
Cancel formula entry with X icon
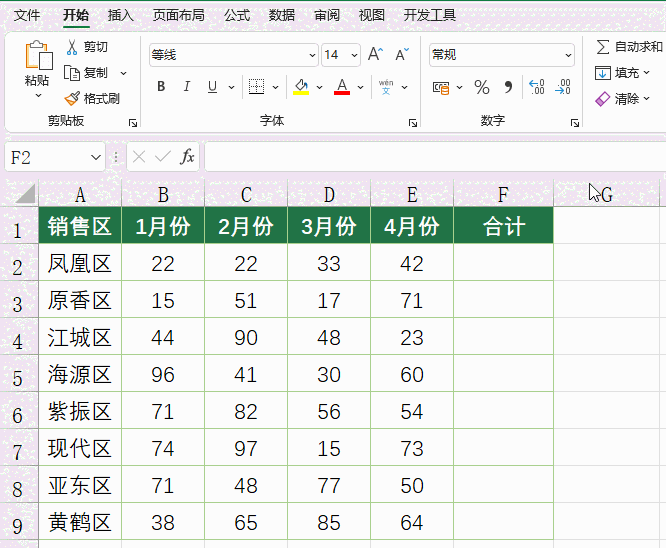pyautogui.click(x=139, y=157)
